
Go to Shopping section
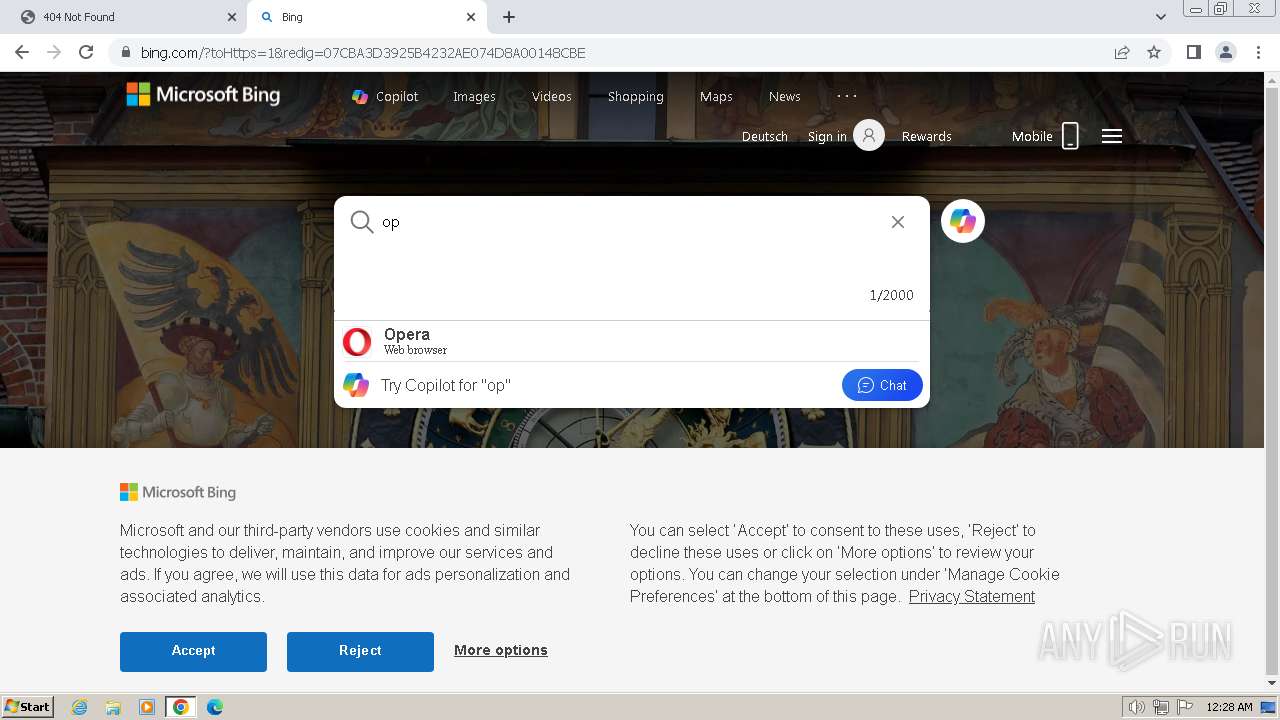point(636,96)
